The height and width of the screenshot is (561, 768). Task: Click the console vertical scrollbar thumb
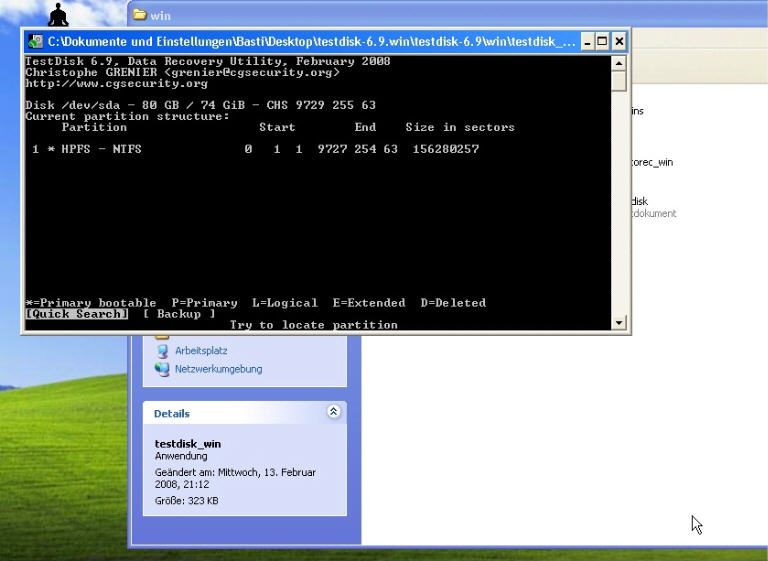[x=619, y=81]
